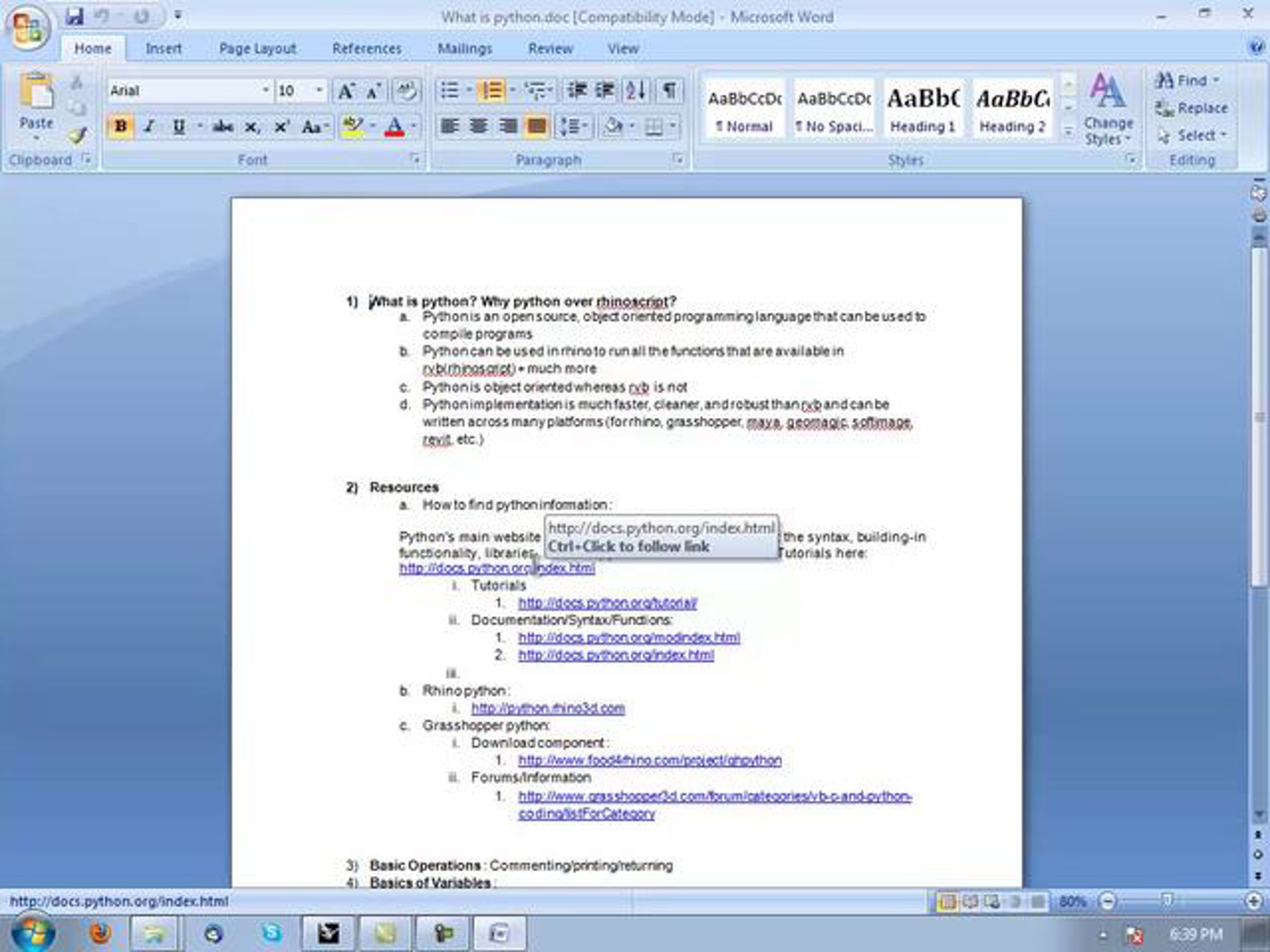Switch to the Page Layout tab
This screenshot has width=1270, height=952.
(x=258, y=49)
